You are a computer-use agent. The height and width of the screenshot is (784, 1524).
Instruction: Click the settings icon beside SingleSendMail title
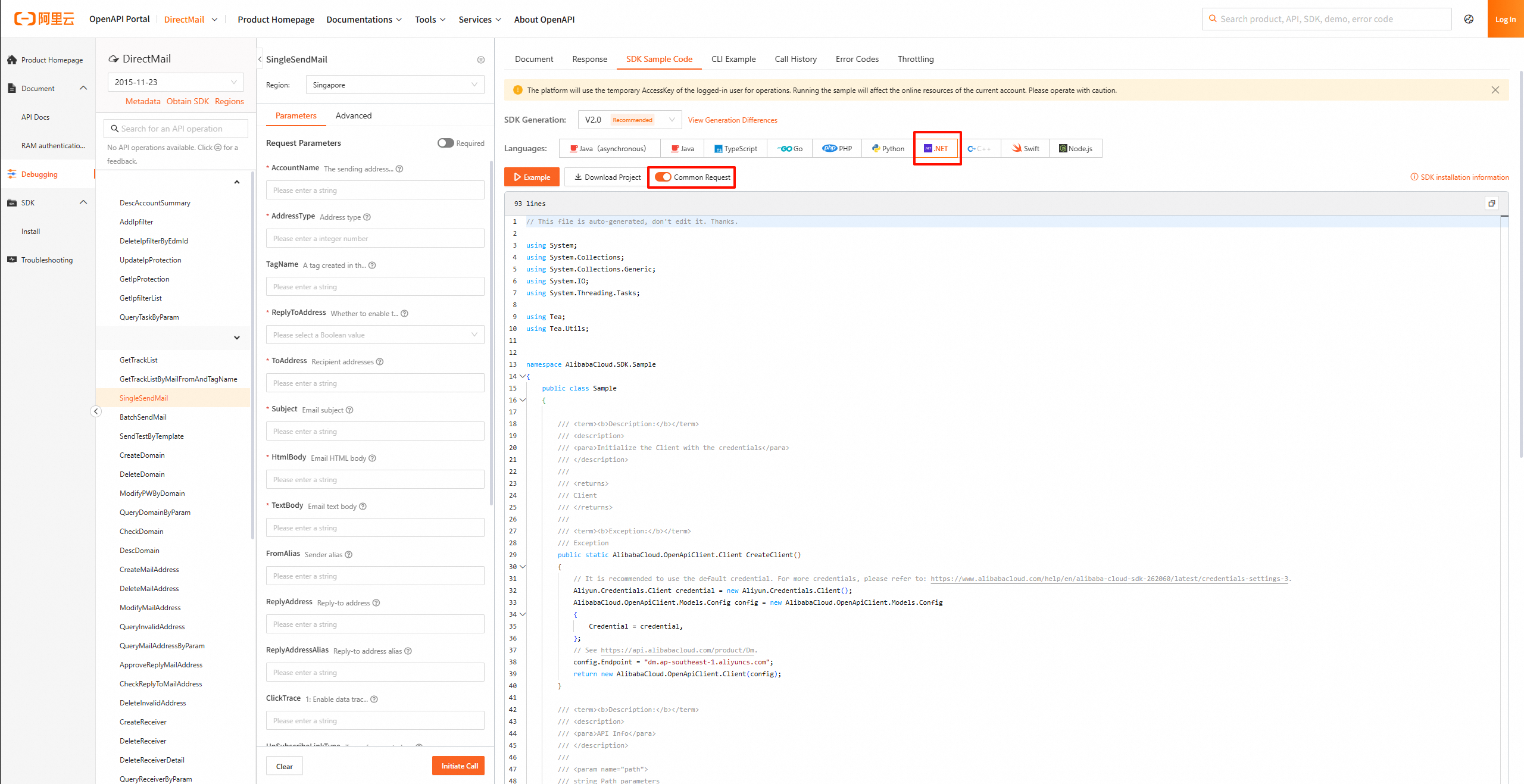point(481,60)
